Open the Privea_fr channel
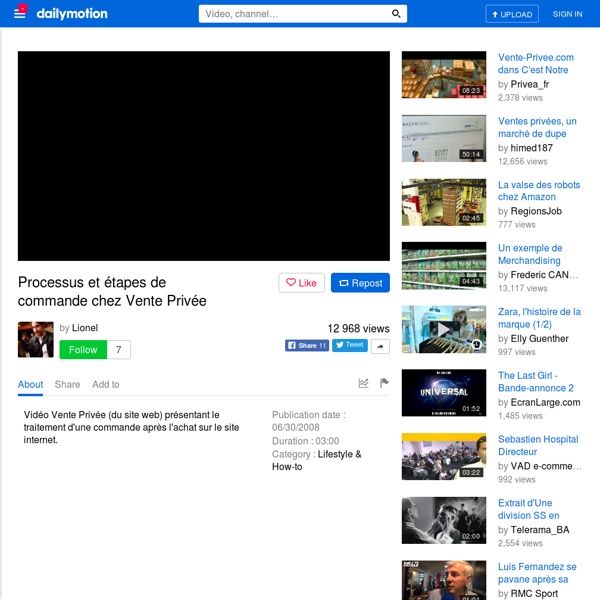 tap(530, 84)
